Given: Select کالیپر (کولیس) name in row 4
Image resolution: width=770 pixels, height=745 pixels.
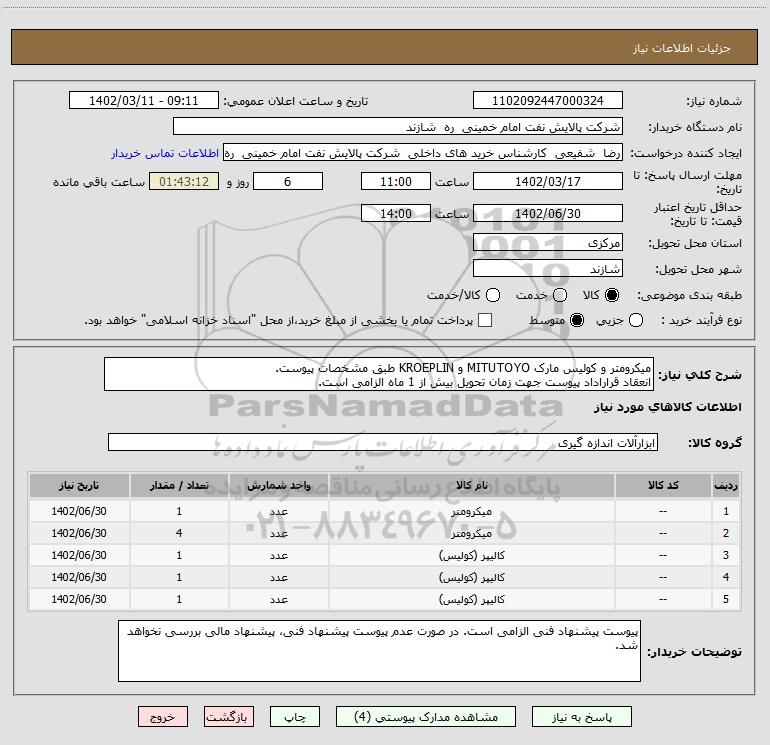Looking at the screenshot, I should (471, 578).
